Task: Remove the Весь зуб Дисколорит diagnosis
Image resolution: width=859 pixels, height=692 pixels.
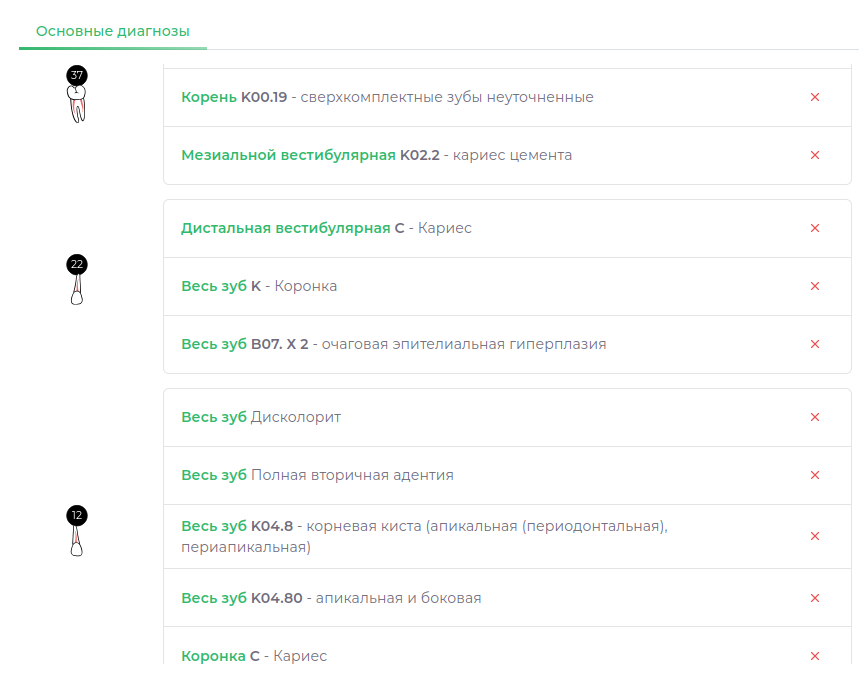Action: 816,417
